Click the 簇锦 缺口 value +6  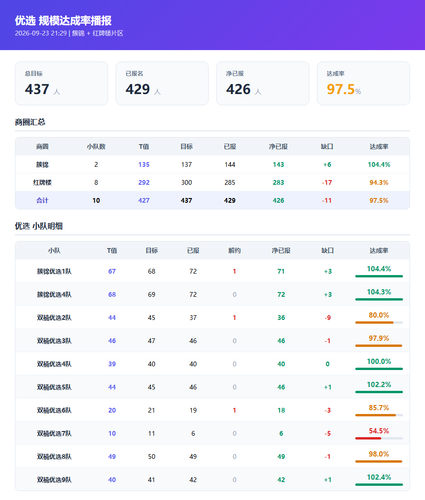tap(327, 165)
